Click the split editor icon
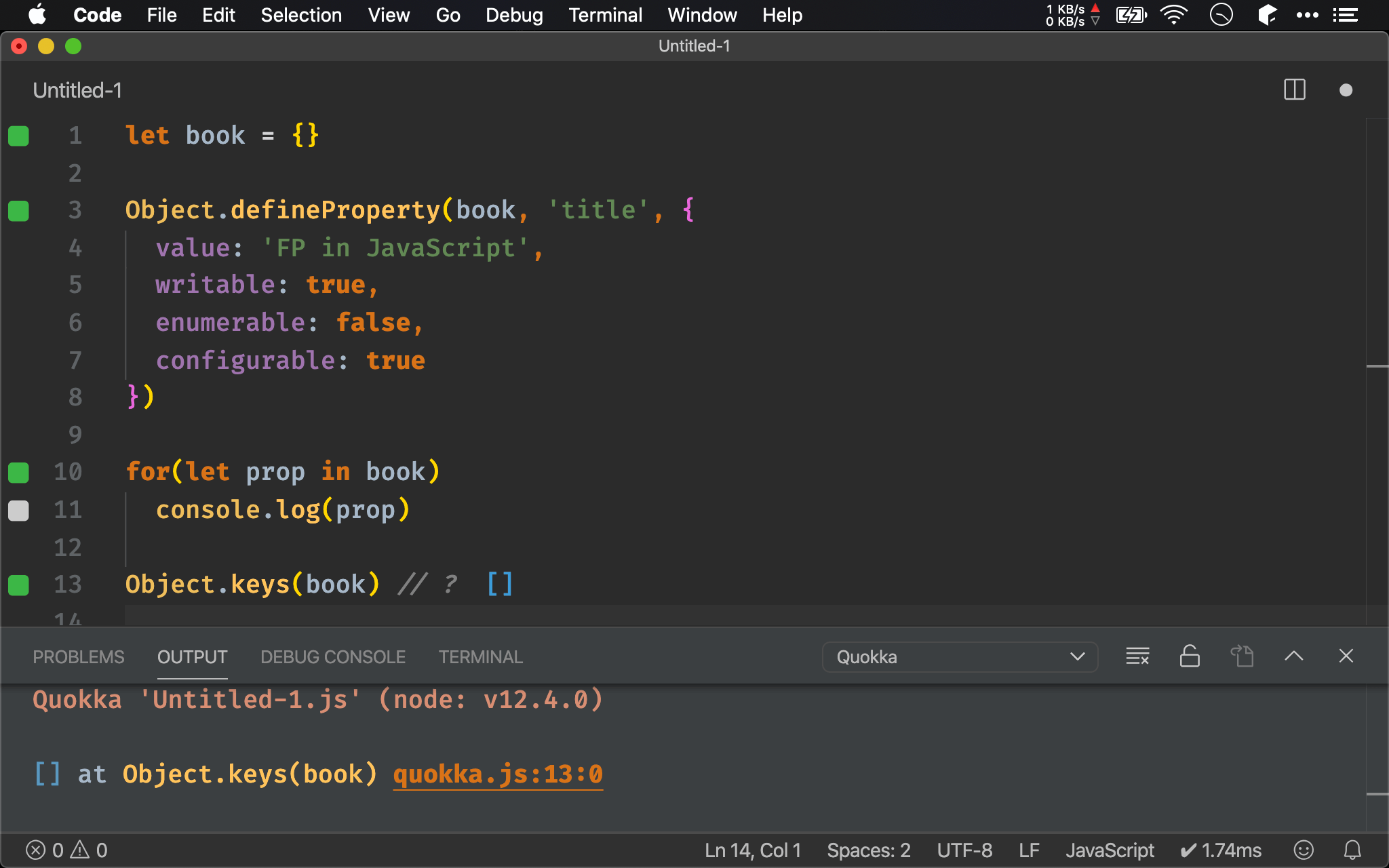1389x868 pixels. (x=1294, y=90)
